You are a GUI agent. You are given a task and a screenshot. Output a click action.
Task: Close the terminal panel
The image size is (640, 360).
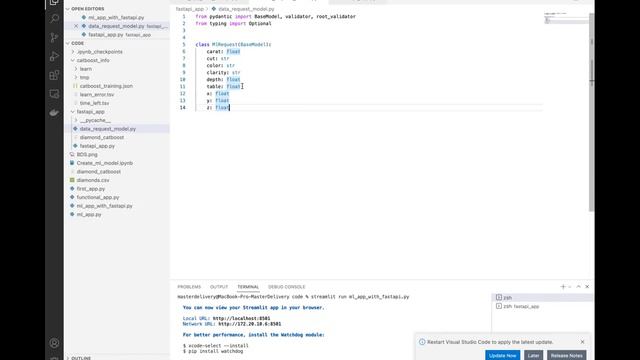click(x=587, y=287)
